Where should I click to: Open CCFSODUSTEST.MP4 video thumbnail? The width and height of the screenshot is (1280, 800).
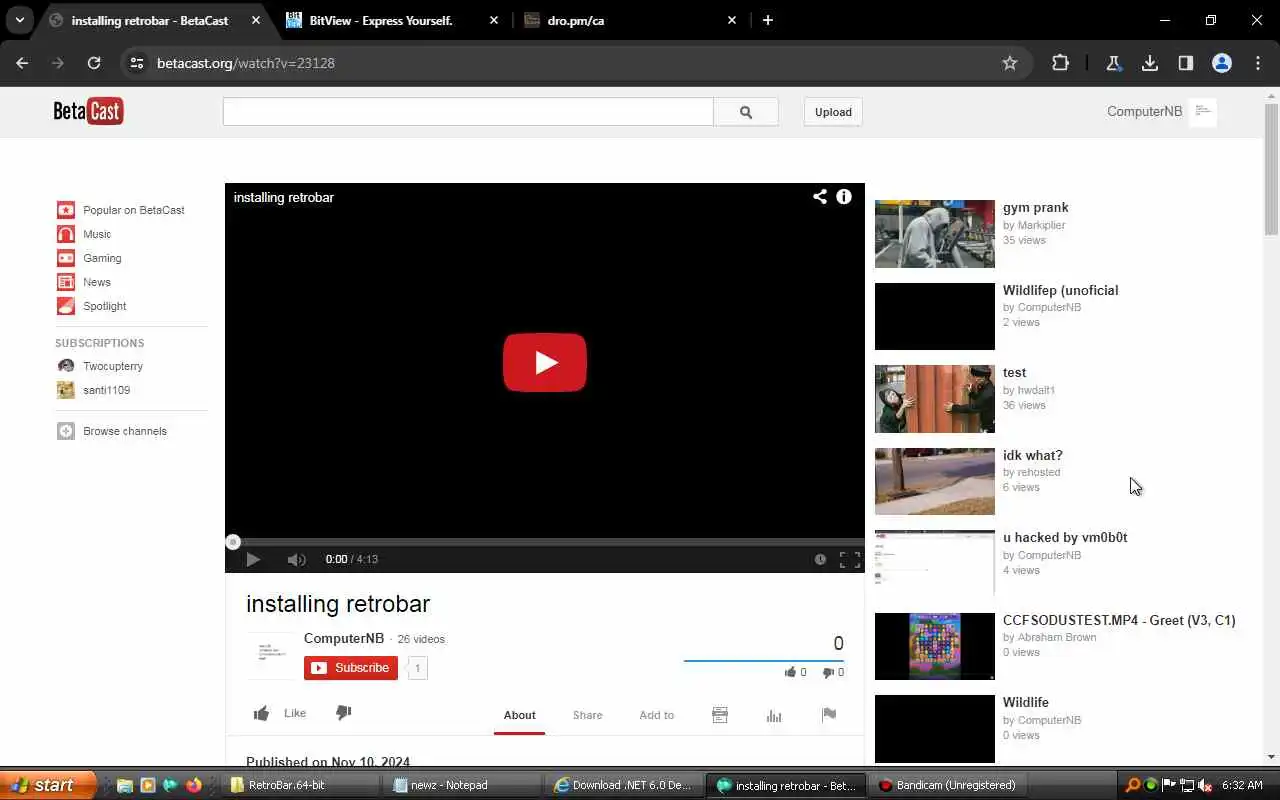(935, 646)
